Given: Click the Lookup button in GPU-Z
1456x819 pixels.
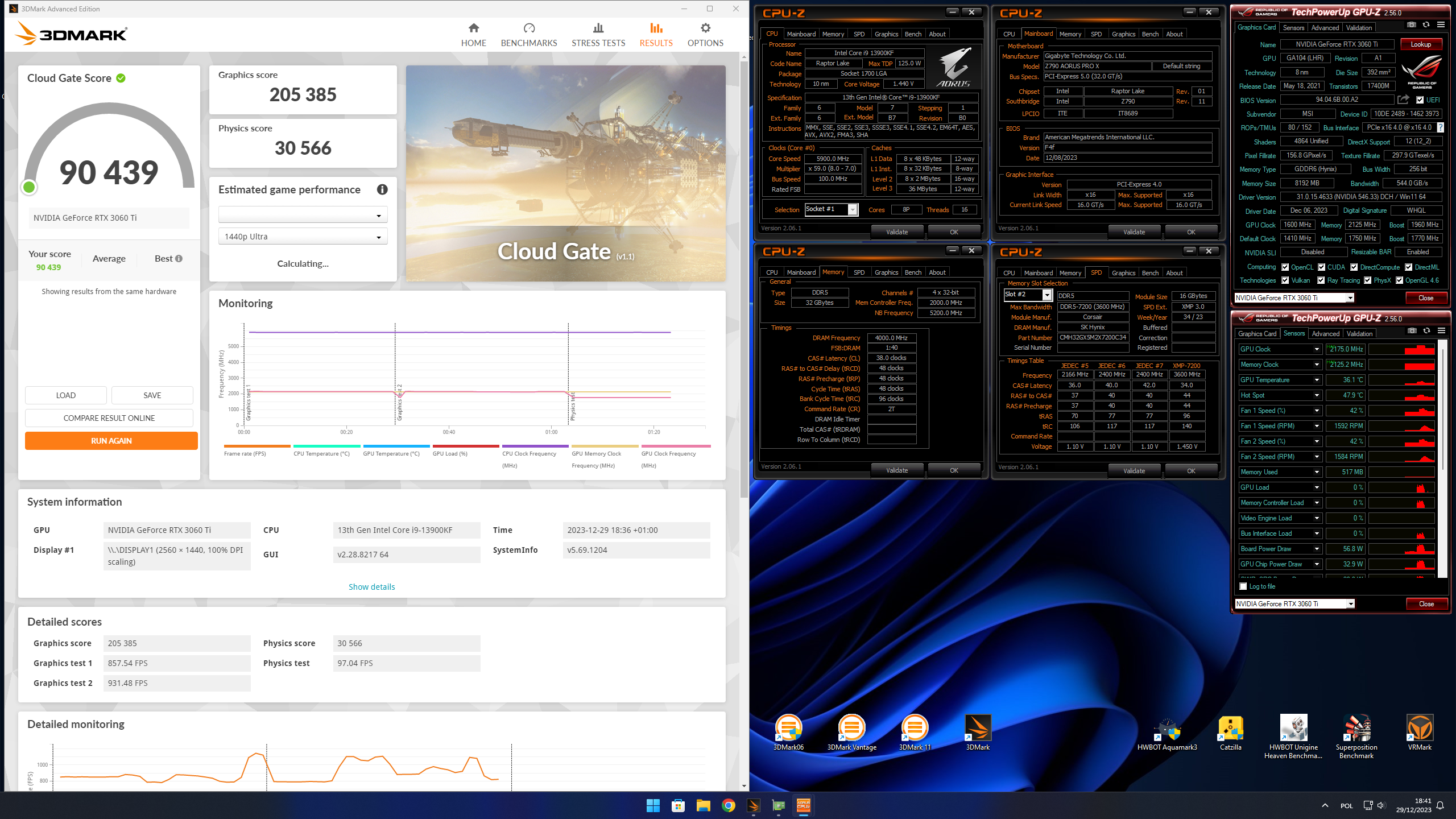Looking at the screenshot, I should [x=1420, y=44].
